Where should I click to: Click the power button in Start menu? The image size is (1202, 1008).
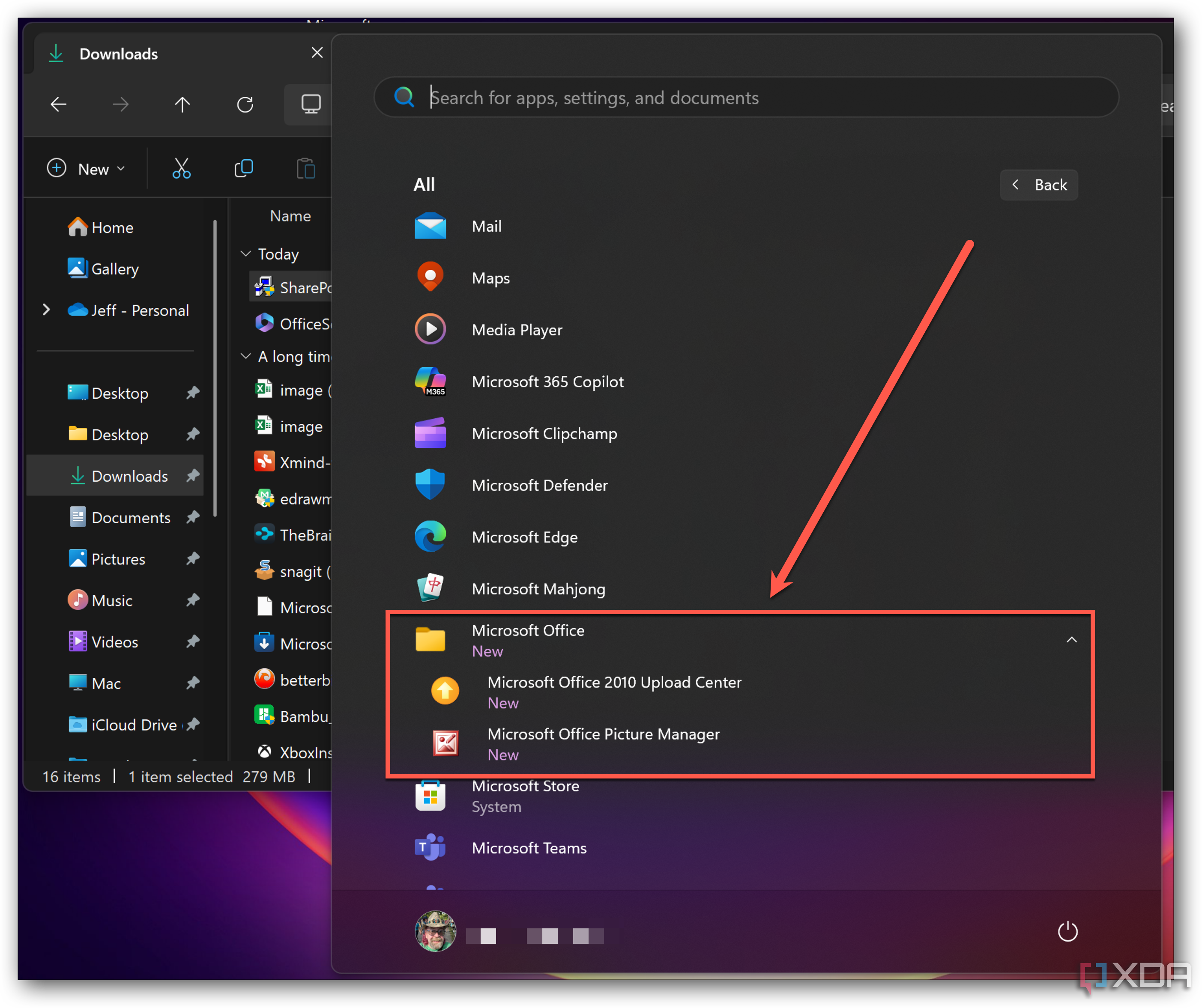coord(1067,932)
